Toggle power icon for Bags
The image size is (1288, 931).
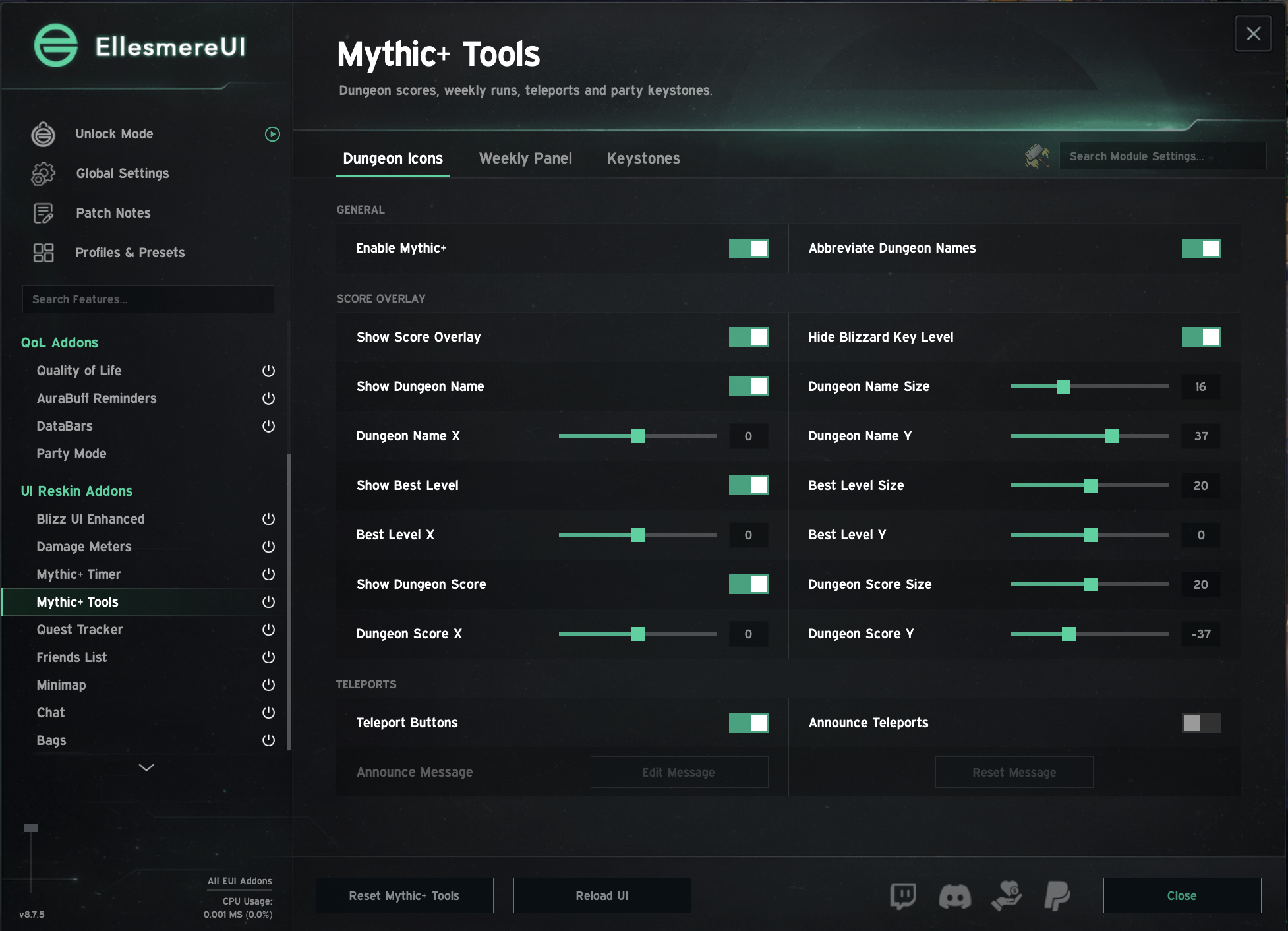click(x=268, y=740)
